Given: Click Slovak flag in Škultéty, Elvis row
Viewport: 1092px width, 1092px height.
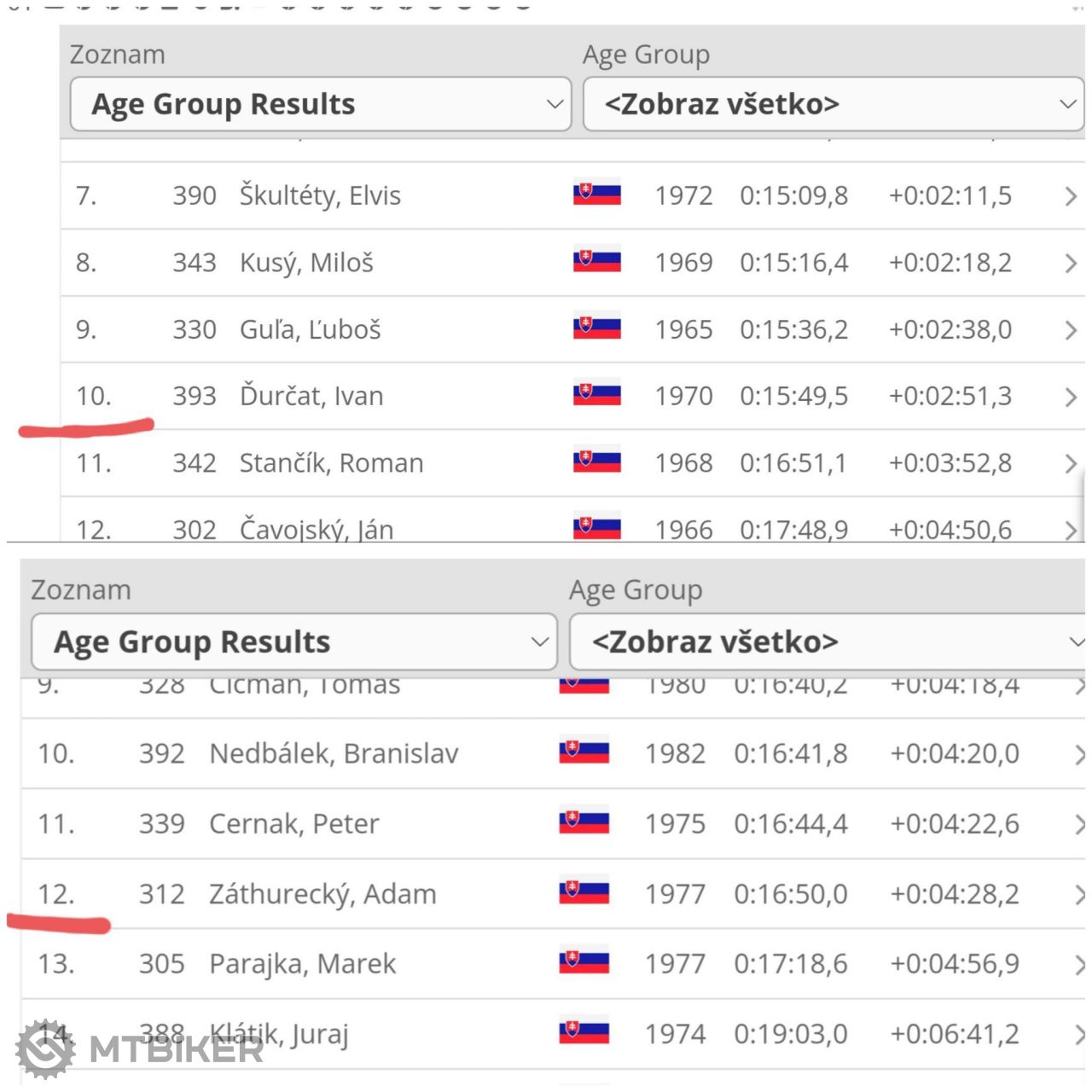Looking at the screenshot, I should pyautogui.click(x=597, y=194).
